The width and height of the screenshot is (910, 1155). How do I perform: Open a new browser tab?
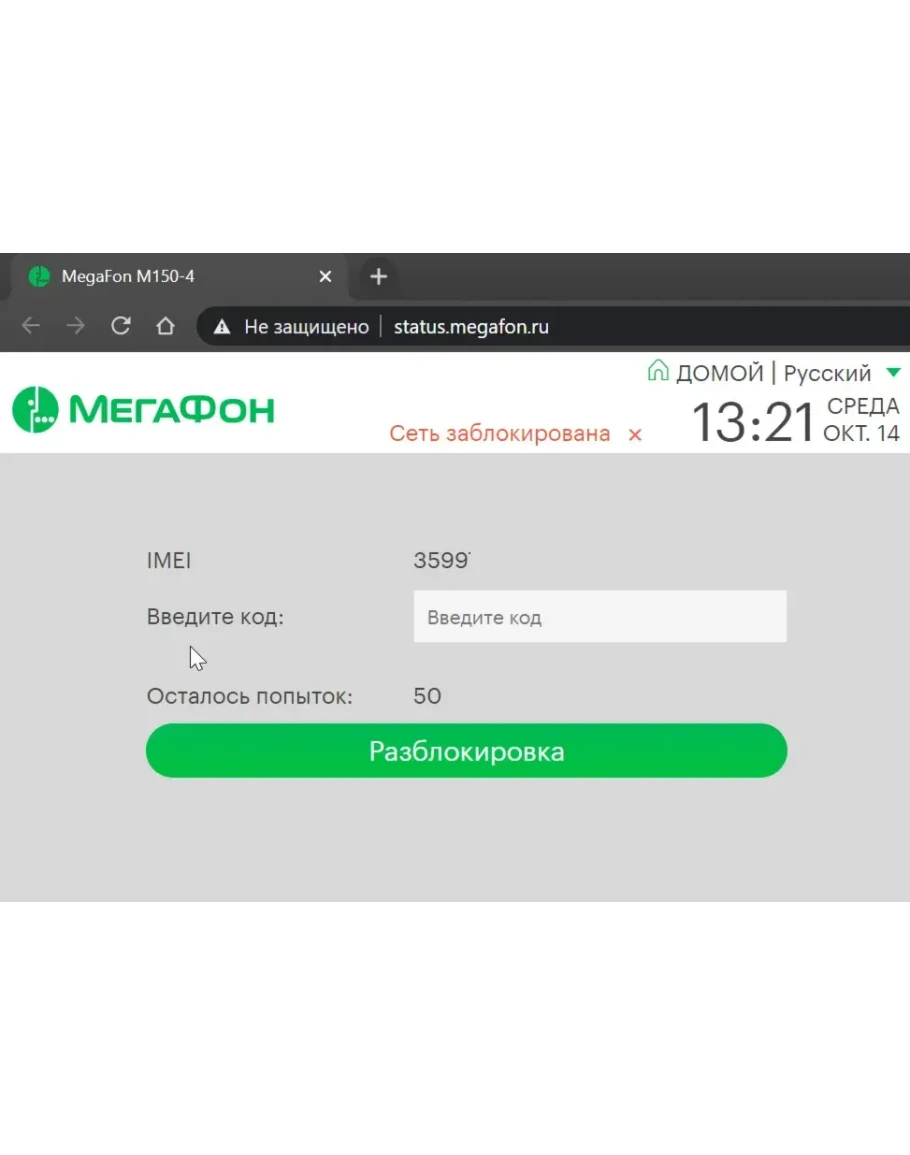click(378, 277)
